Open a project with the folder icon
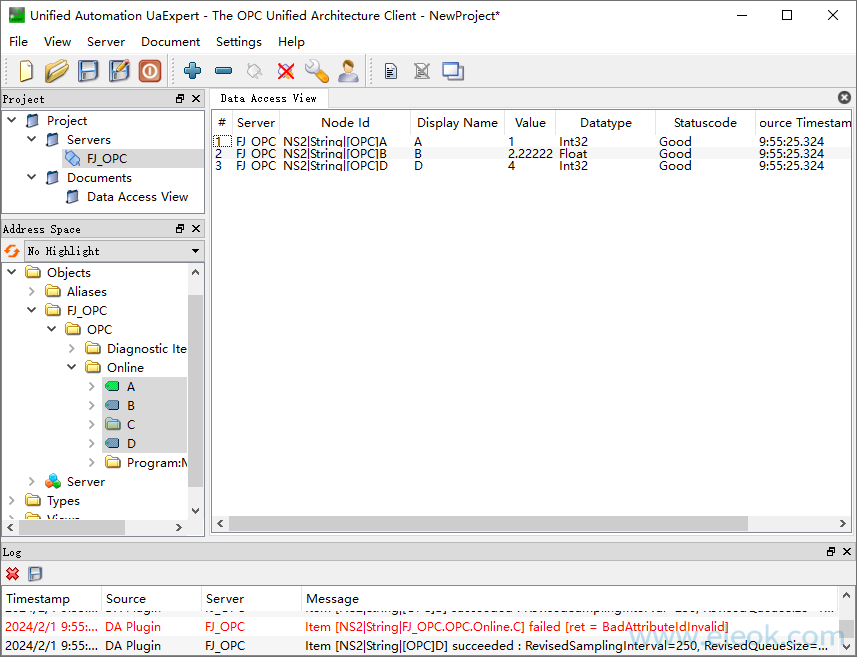 pyautogui.click(x=56, y=71)
